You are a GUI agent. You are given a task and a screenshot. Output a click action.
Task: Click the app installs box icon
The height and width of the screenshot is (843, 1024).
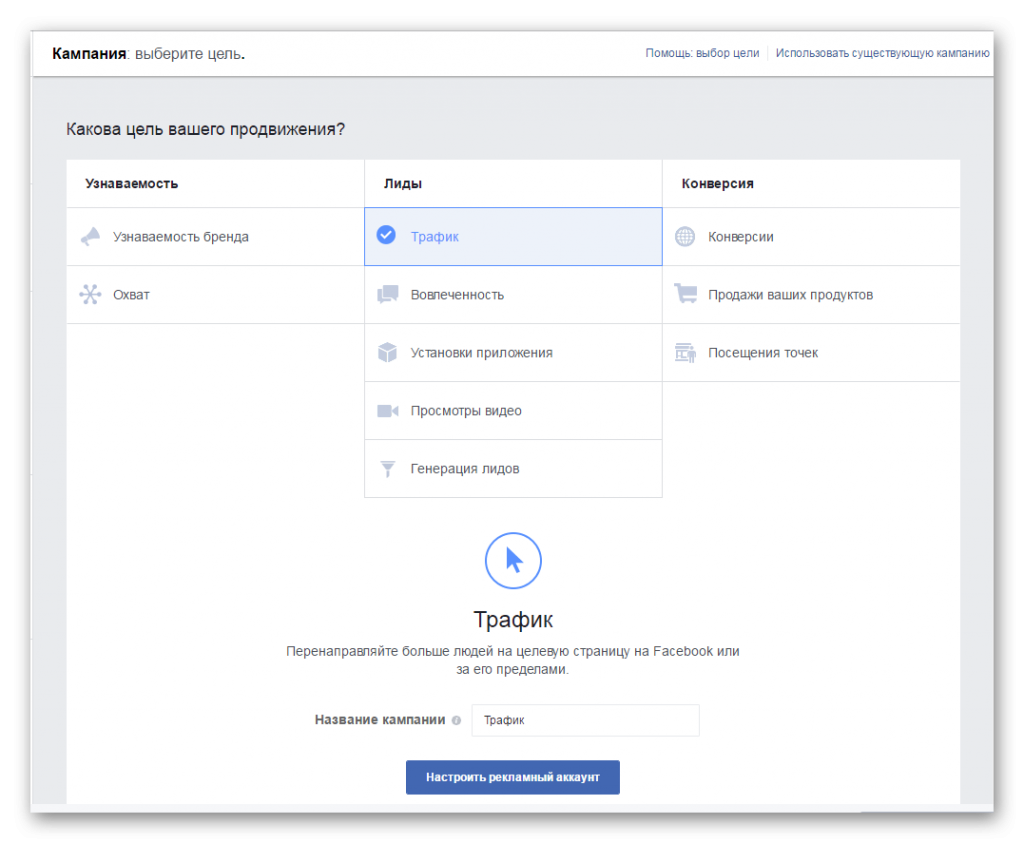[x=387, y=353]
